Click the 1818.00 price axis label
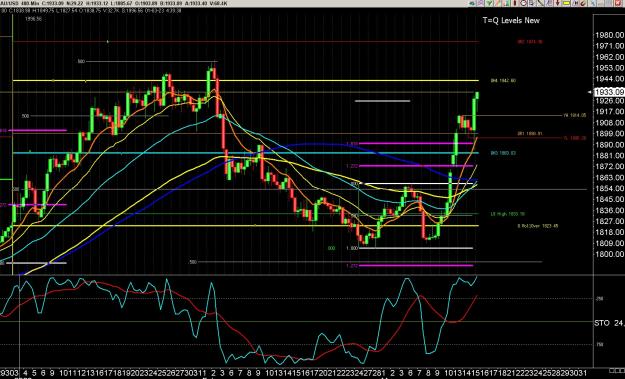This screenshot has width=625, height=379. 609,232
